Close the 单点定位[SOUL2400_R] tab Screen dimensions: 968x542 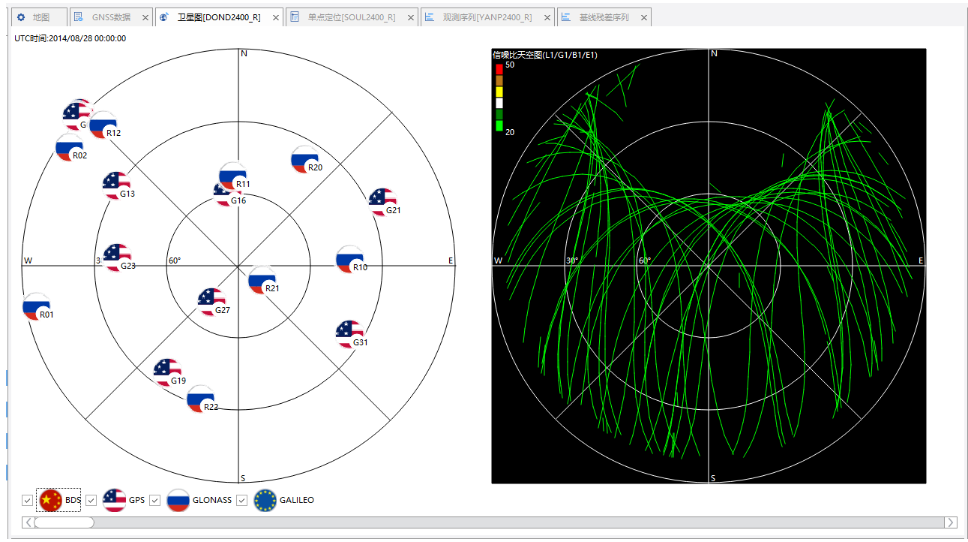[x=411, y=18]
